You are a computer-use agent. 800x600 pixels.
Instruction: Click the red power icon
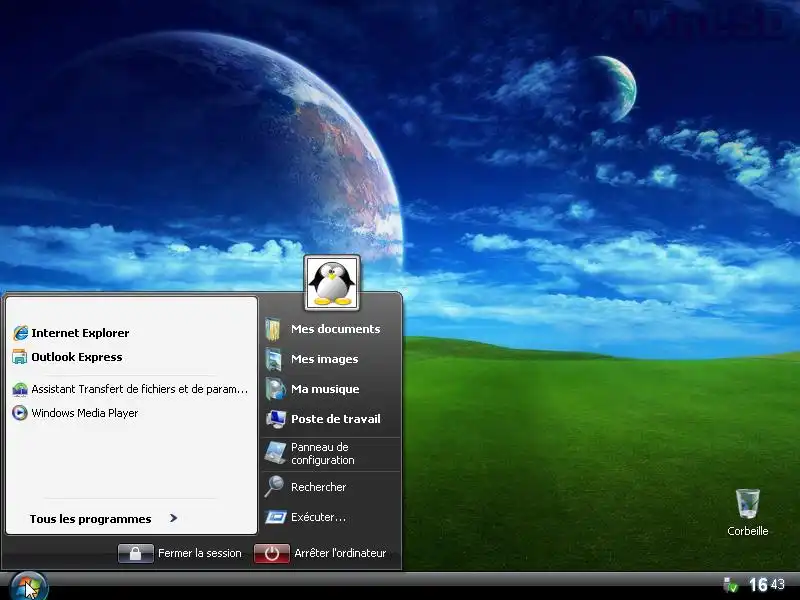pyautogui.click(x=271, y=554)
